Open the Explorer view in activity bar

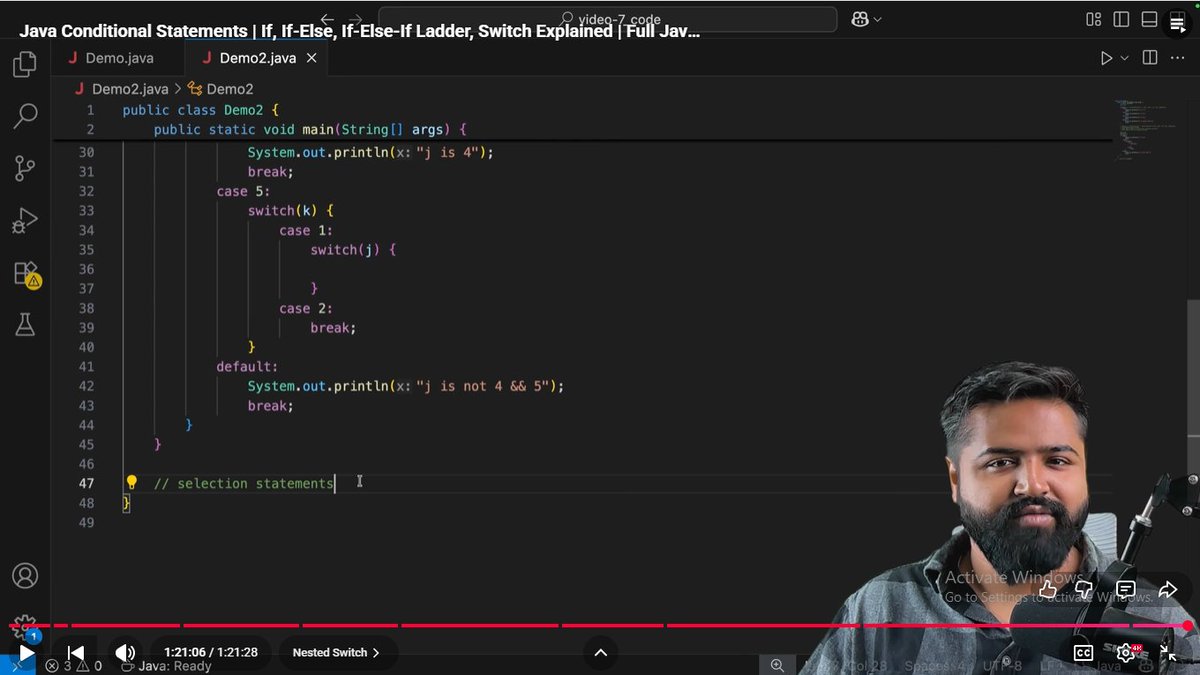tap(25, 64)
